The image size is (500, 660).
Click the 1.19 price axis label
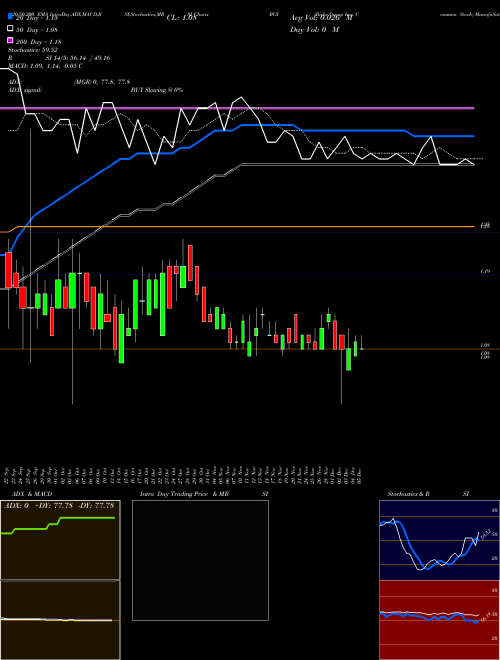(485, 272)
